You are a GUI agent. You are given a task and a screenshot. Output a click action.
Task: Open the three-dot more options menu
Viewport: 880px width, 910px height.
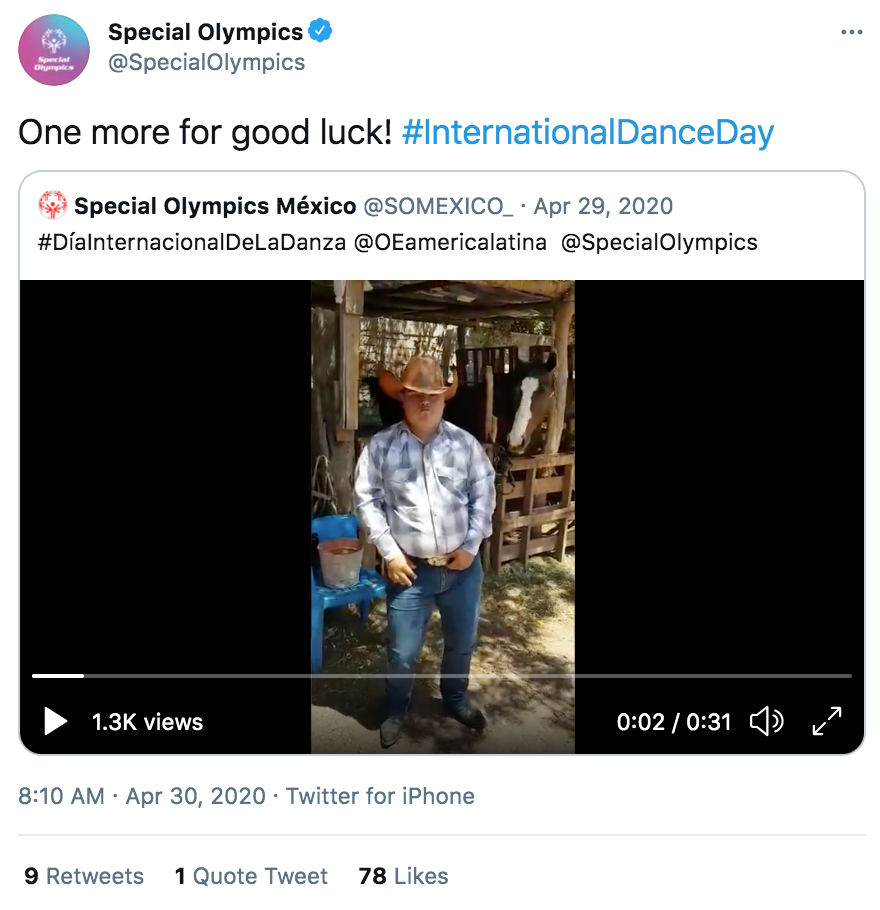[852, 32]
